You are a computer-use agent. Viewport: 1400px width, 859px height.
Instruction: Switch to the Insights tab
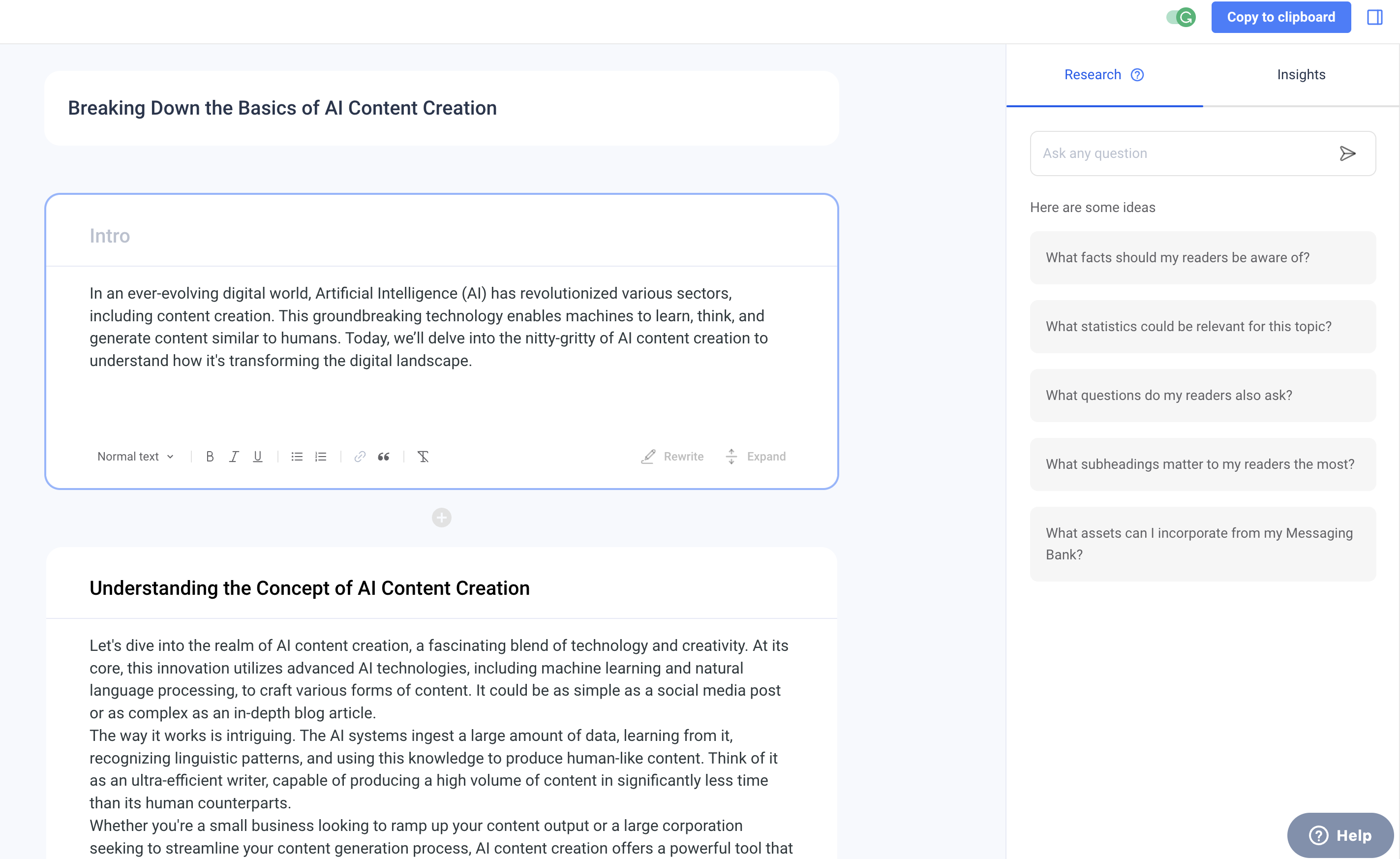1301,74
